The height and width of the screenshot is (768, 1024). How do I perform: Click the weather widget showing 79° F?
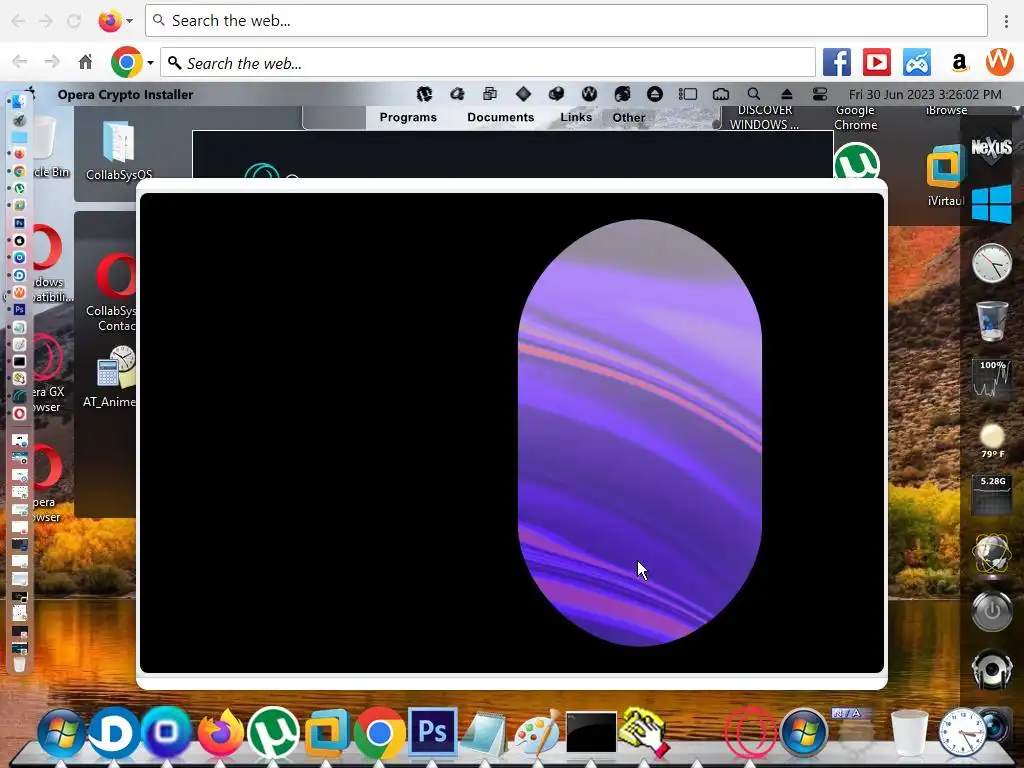coord(991,440)
